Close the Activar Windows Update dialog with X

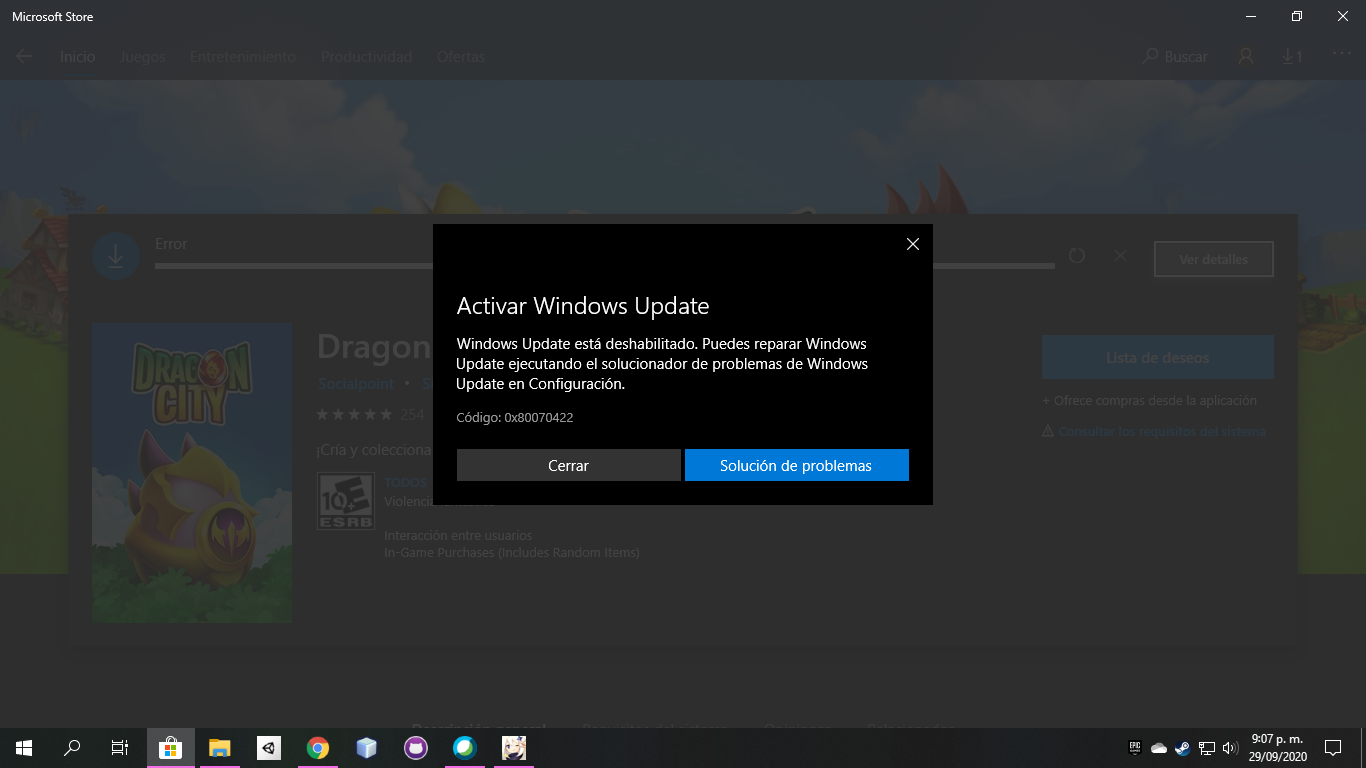pos(912,244)
